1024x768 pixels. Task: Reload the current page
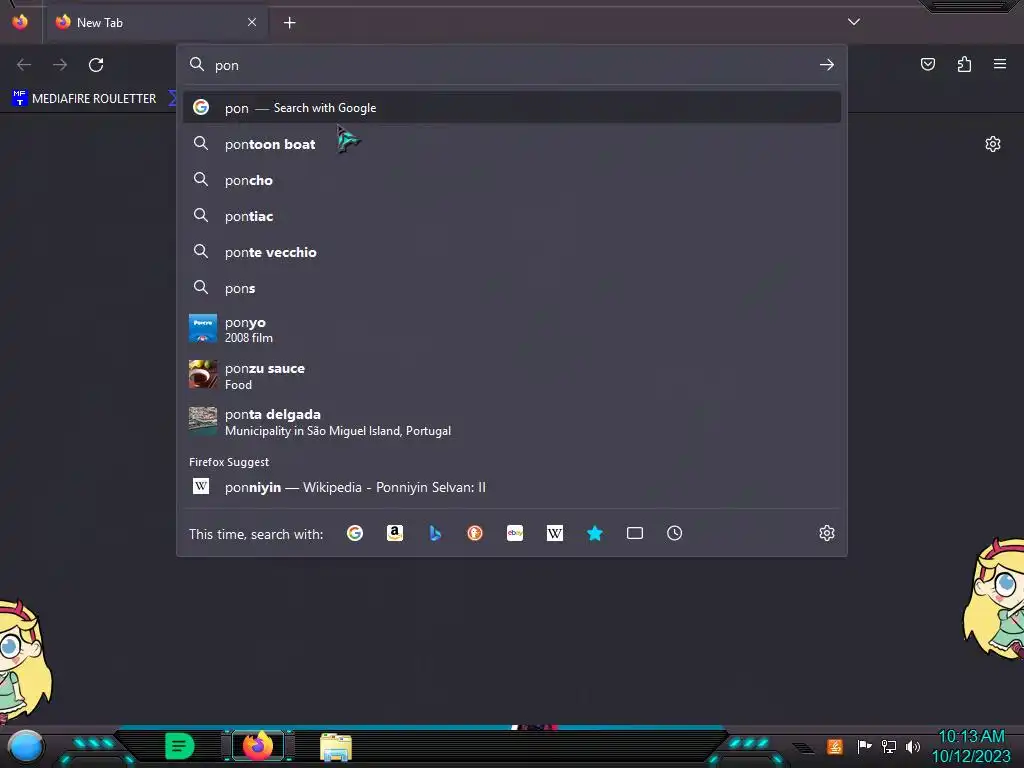point(96,65)
